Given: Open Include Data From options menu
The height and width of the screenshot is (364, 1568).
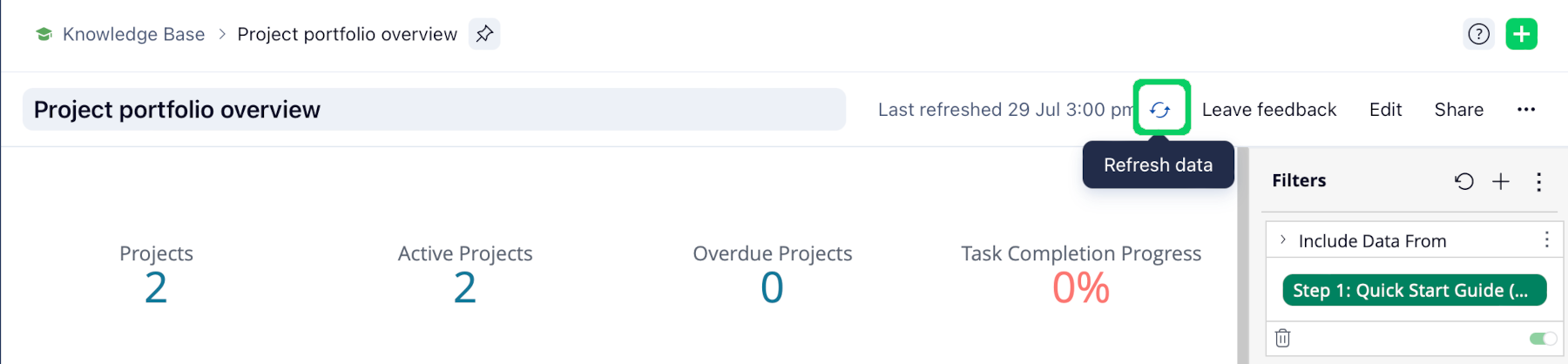Looking at the screenshot, I should click(x=1546, y=240).
